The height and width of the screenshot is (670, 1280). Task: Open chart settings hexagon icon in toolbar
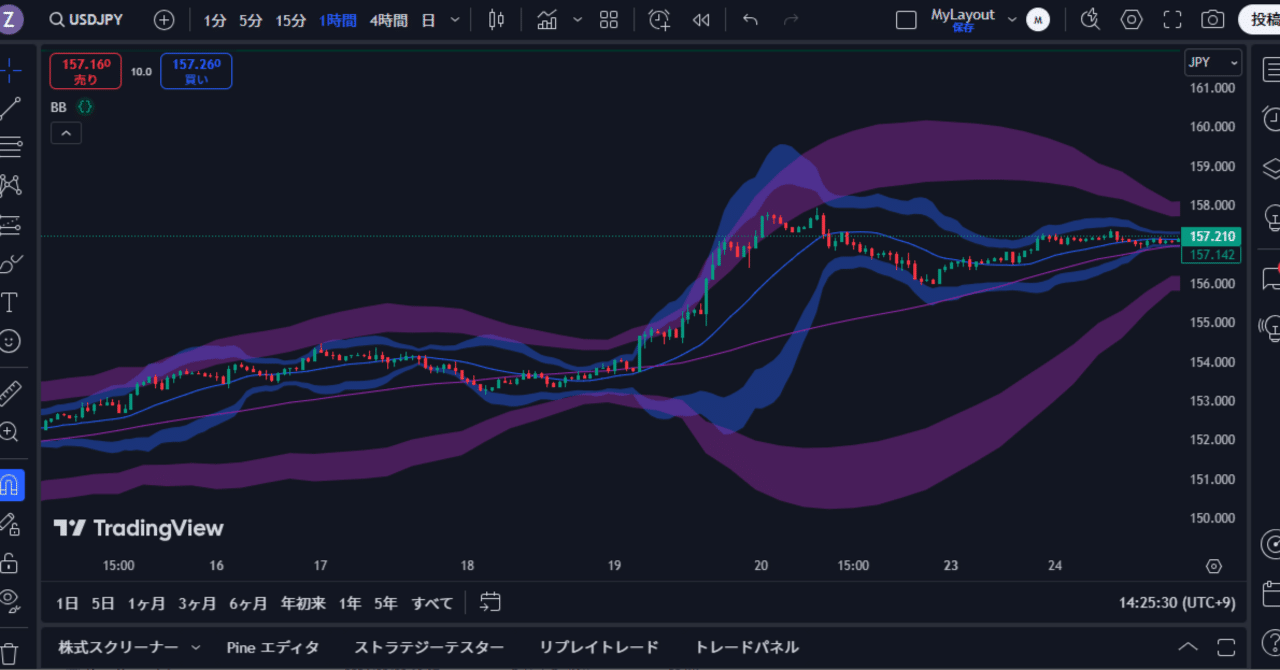click(x=1131, y=20)
